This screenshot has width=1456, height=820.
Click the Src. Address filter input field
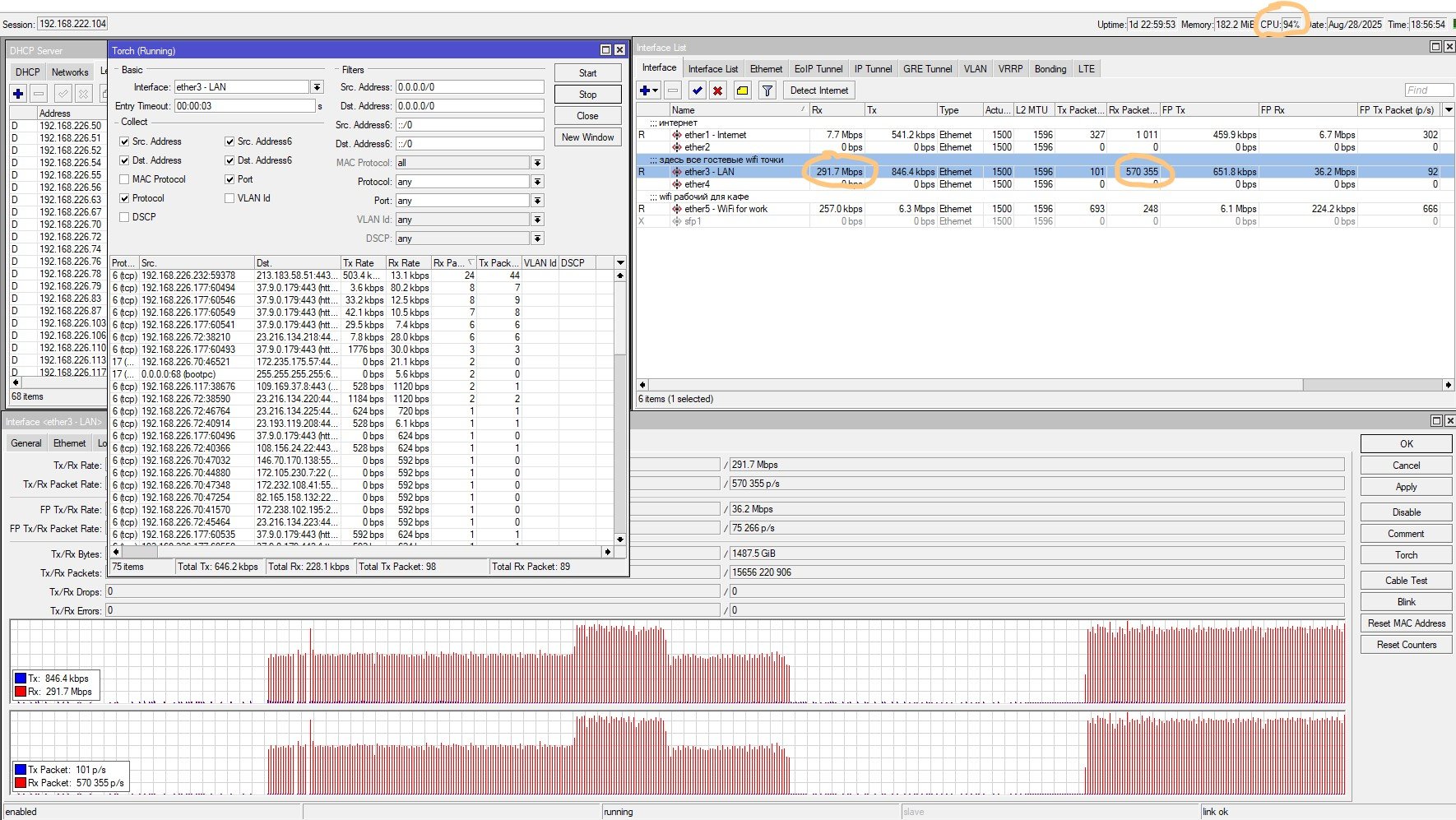(469, 87)
